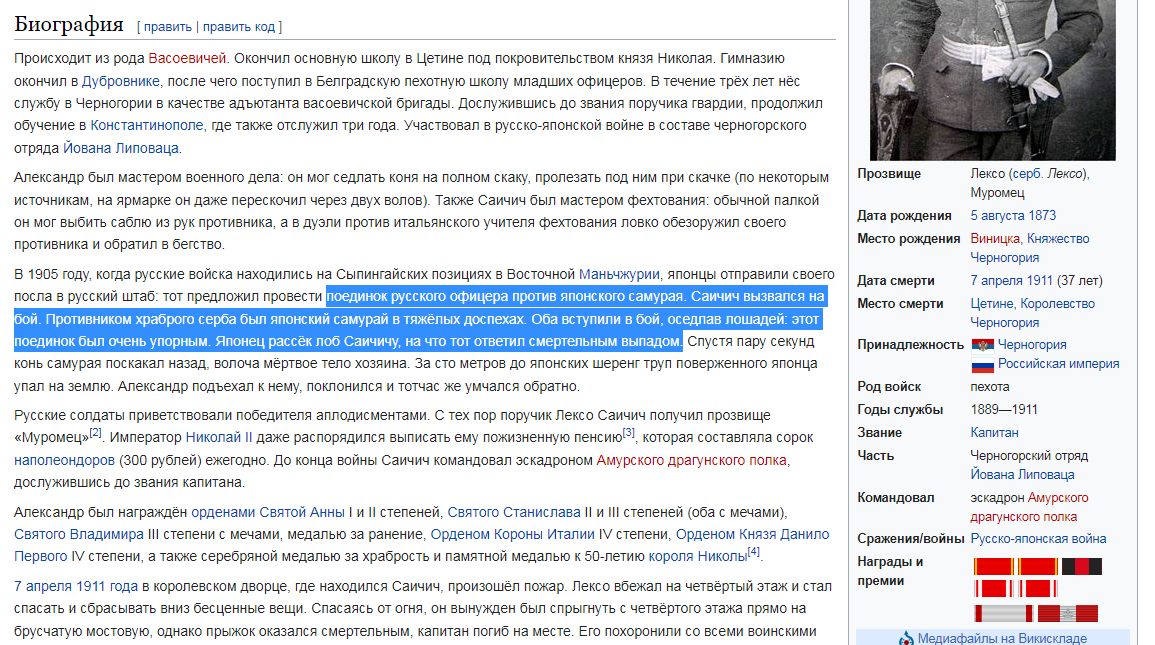Open 'Черногория' link beside flag
This screenshot has height=645, width=1155.
click(1032, 345)
